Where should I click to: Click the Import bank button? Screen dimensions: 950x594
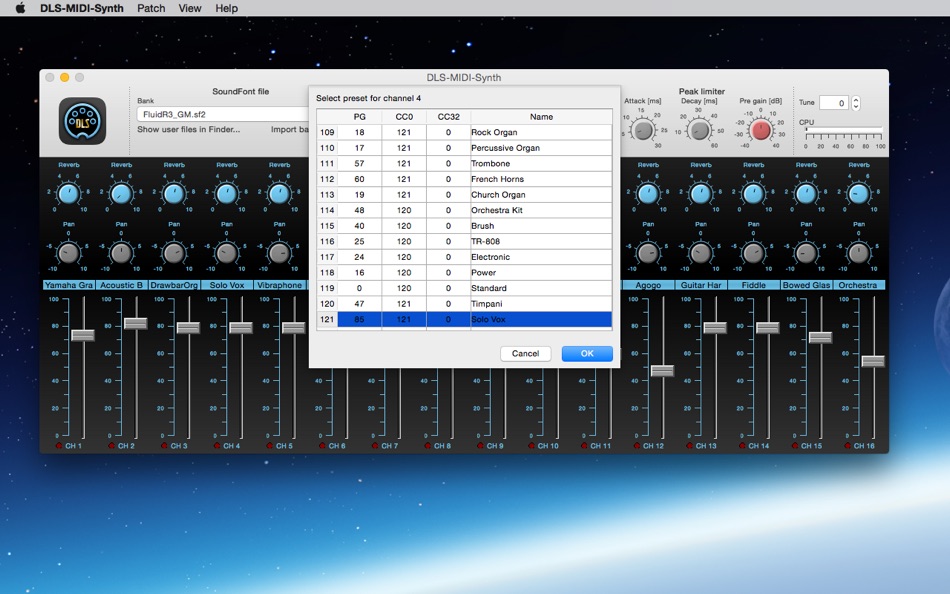(x=290, y=129)
